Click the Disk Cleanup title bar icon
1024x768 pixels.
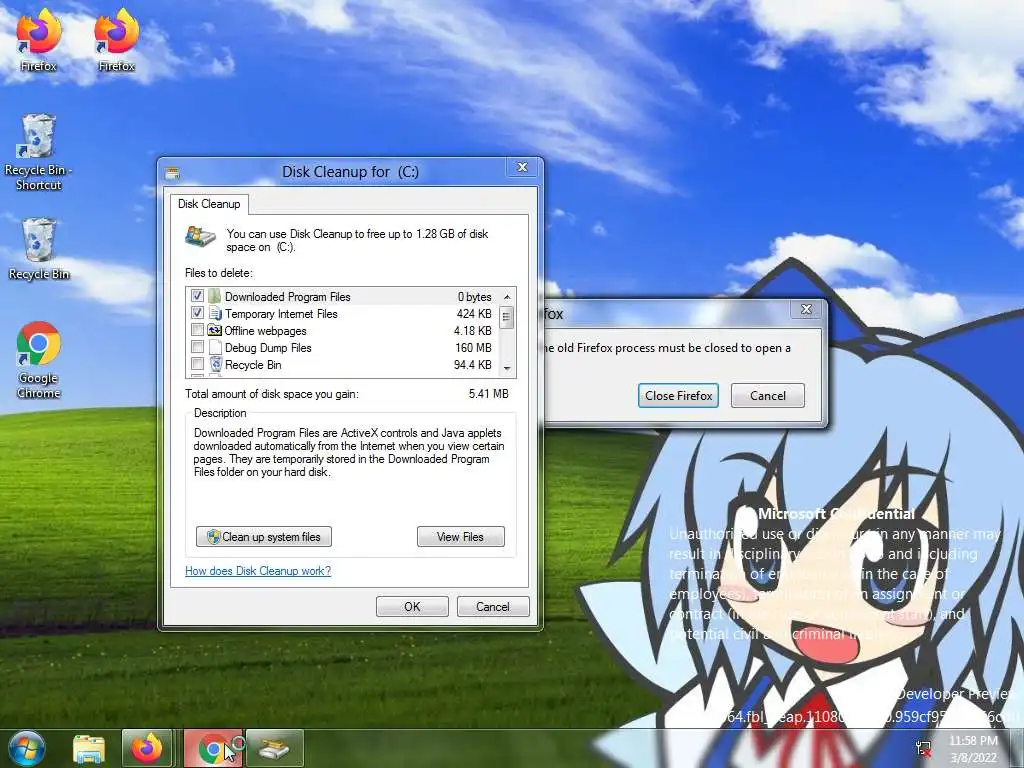click(x=172, y=173)
